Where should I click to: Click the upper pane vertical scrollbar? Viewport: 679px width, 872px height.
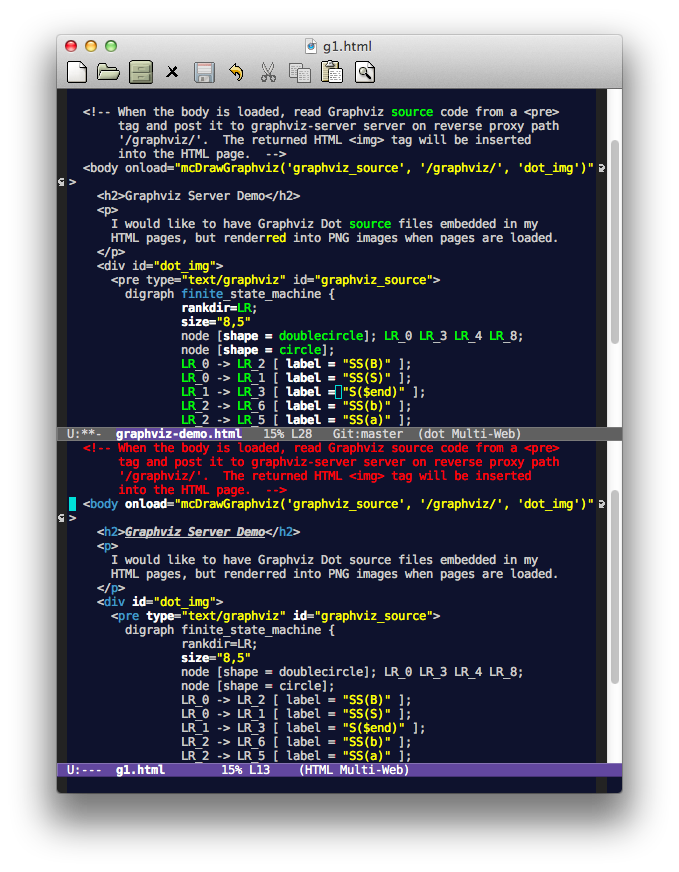coord(614,242)
